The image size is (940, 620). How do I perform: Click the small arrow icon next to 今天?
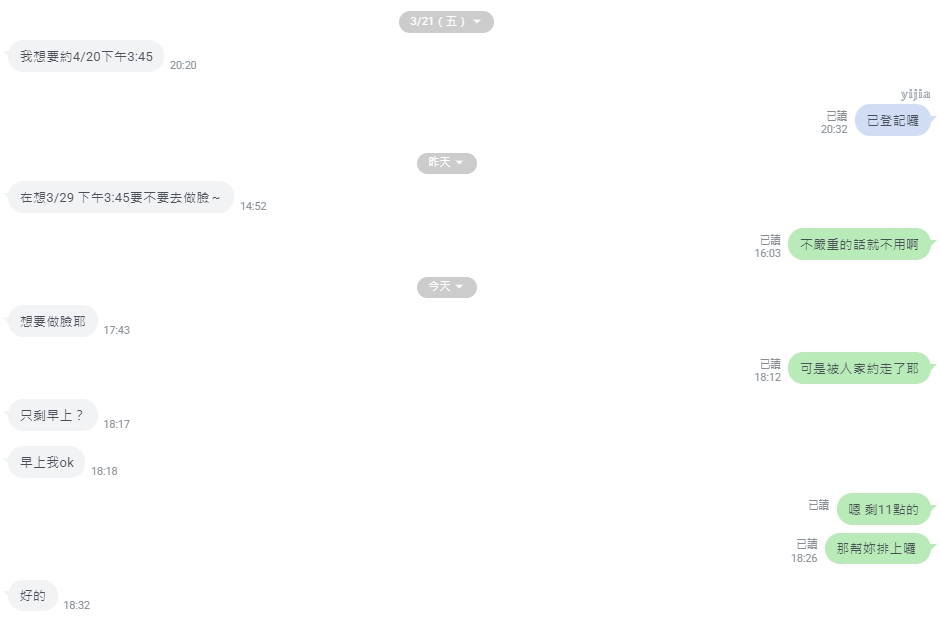pos(460,287)
